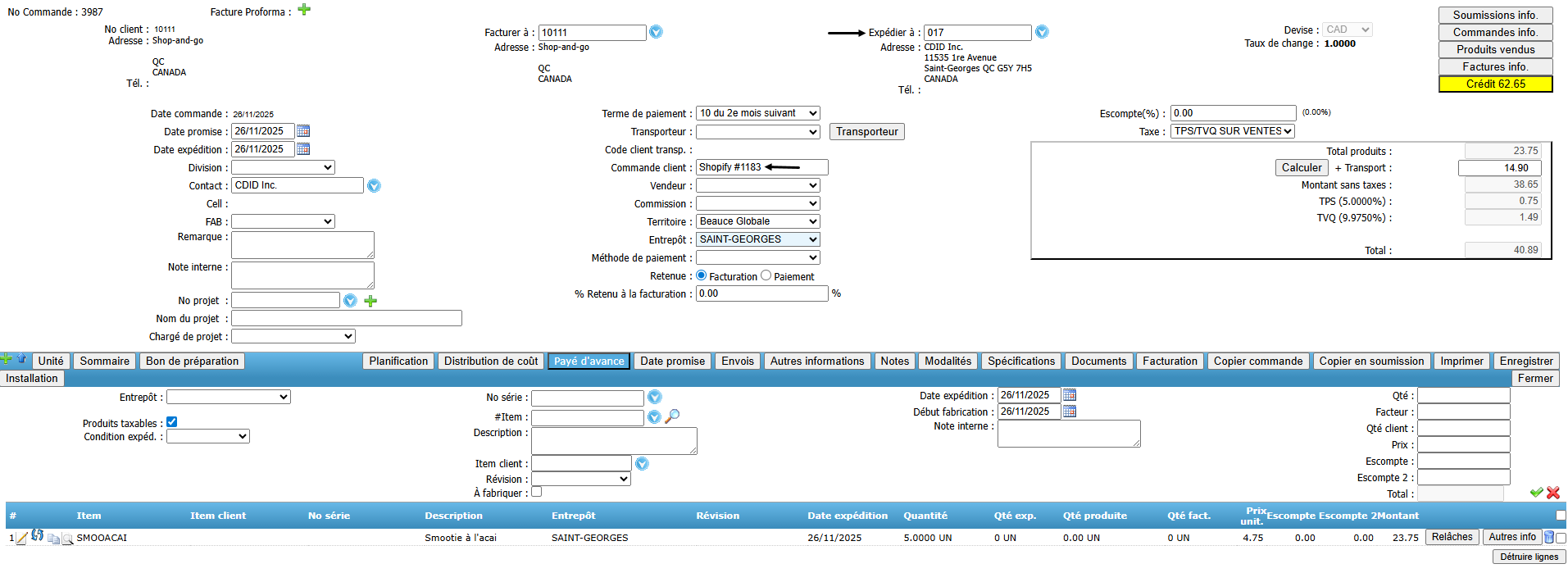Expand the Taxe dropdown

click(x=1232, y=131)
